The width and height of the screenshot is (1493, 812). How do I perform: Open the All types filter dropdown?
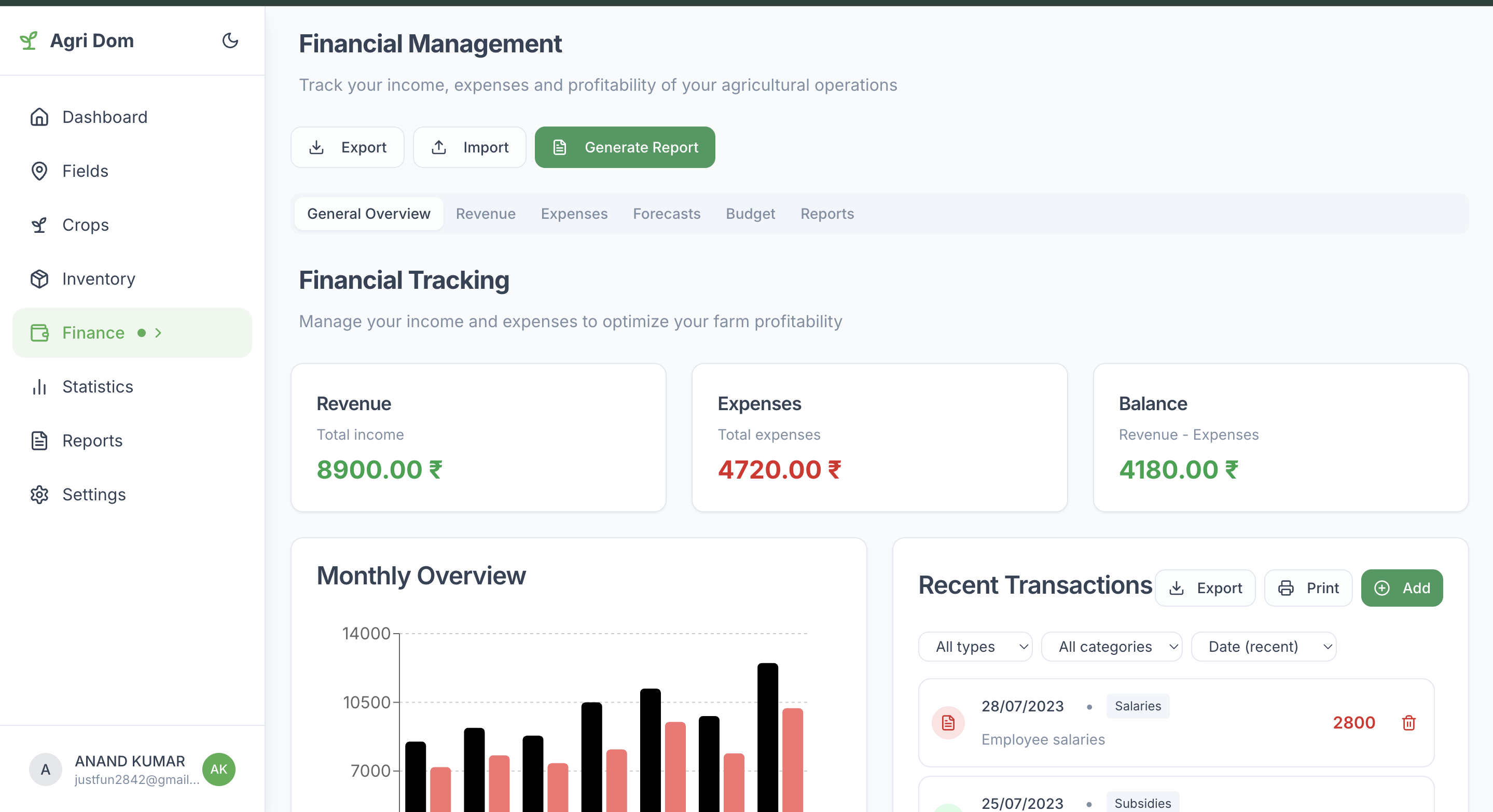(x=975, y=647)
